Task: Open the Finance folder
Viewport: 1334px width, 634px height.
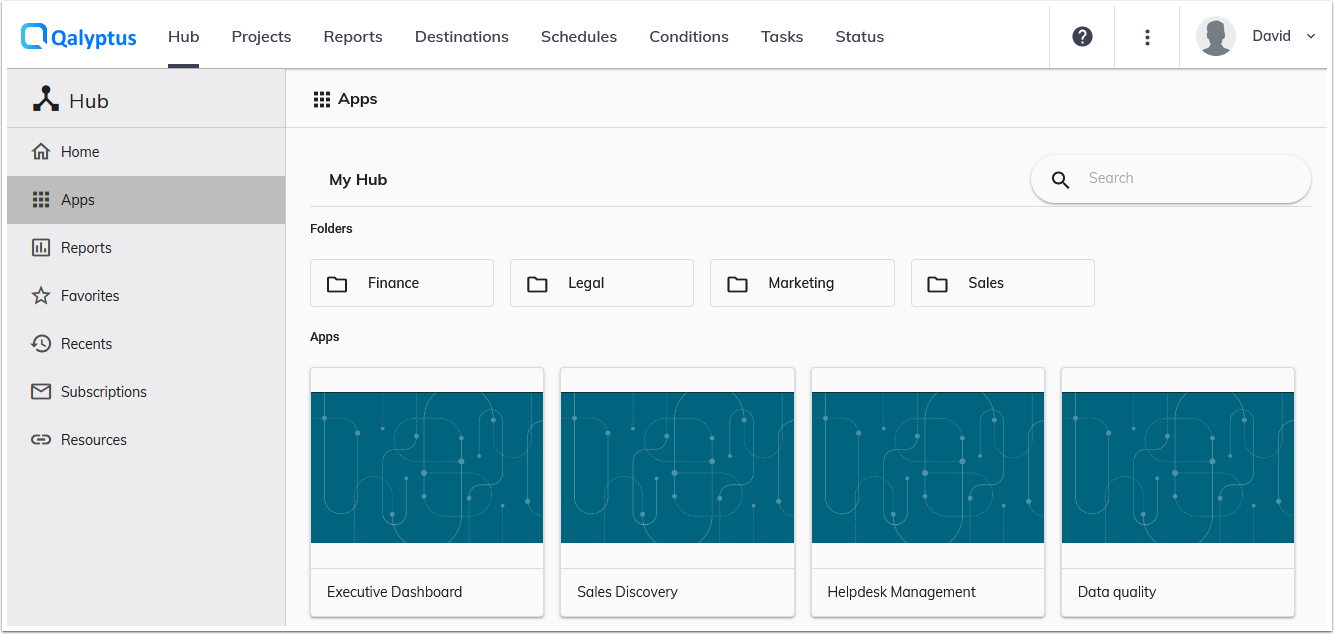Action: pyautogui.click(x=401, y=283)
